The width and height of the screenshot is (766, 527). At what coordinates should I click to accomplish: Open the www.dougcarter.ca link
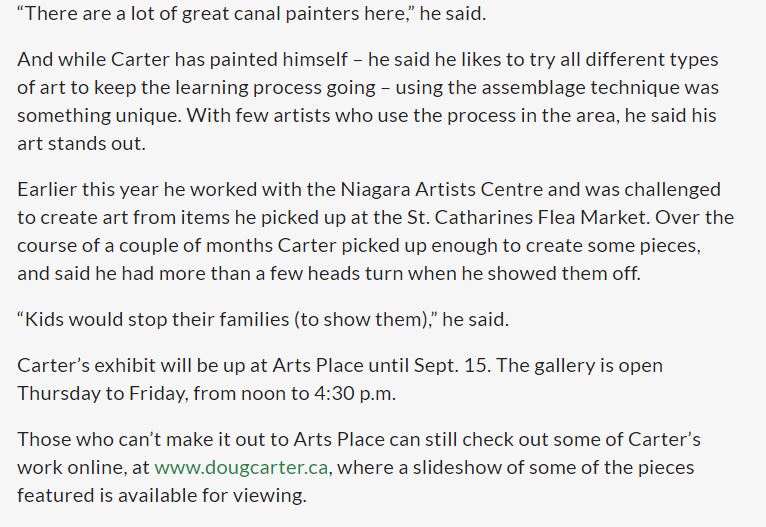tap(242, 467)
